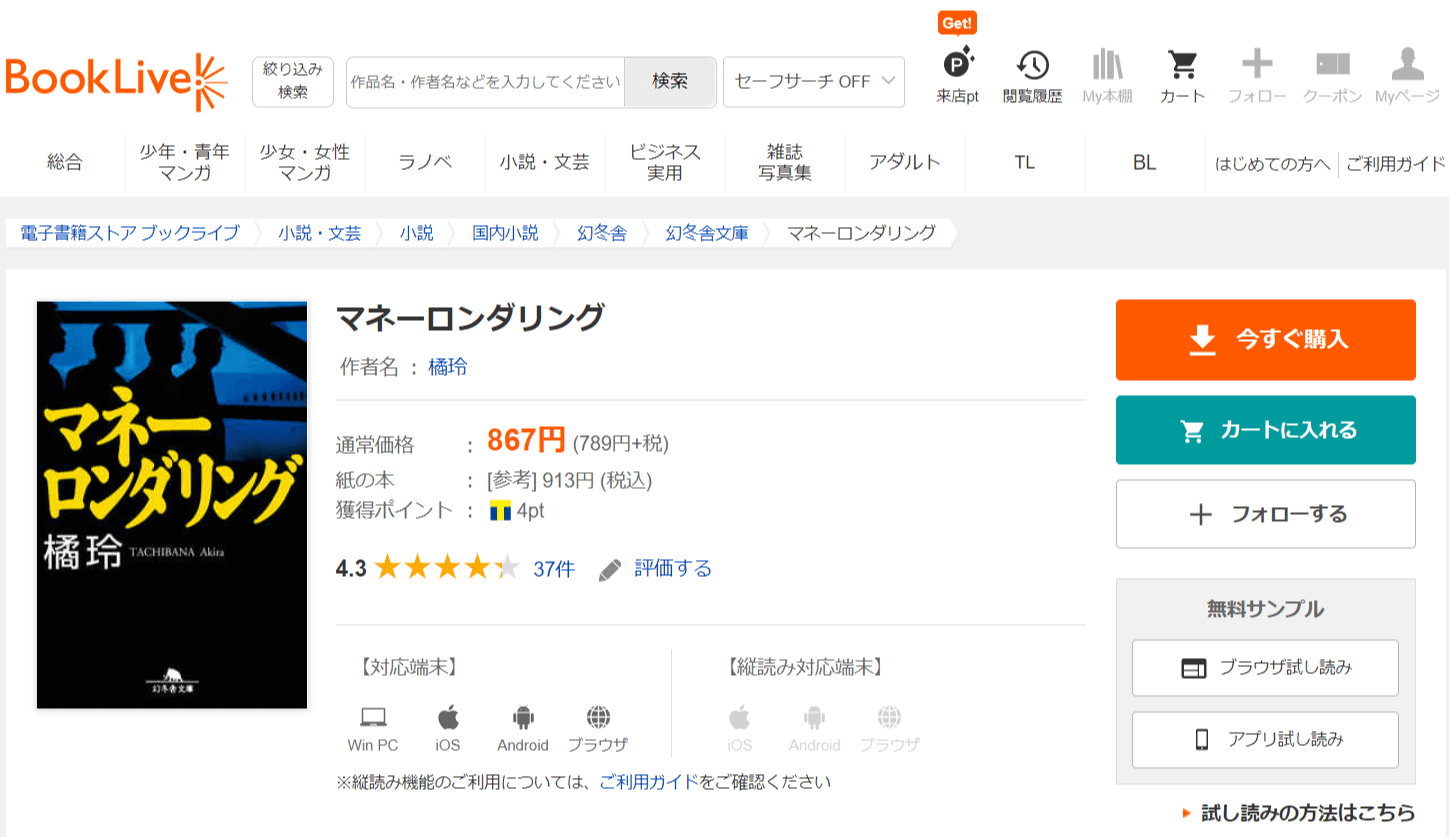Open browsing history clock icon
The image size is (1449, 837).
1032,67
